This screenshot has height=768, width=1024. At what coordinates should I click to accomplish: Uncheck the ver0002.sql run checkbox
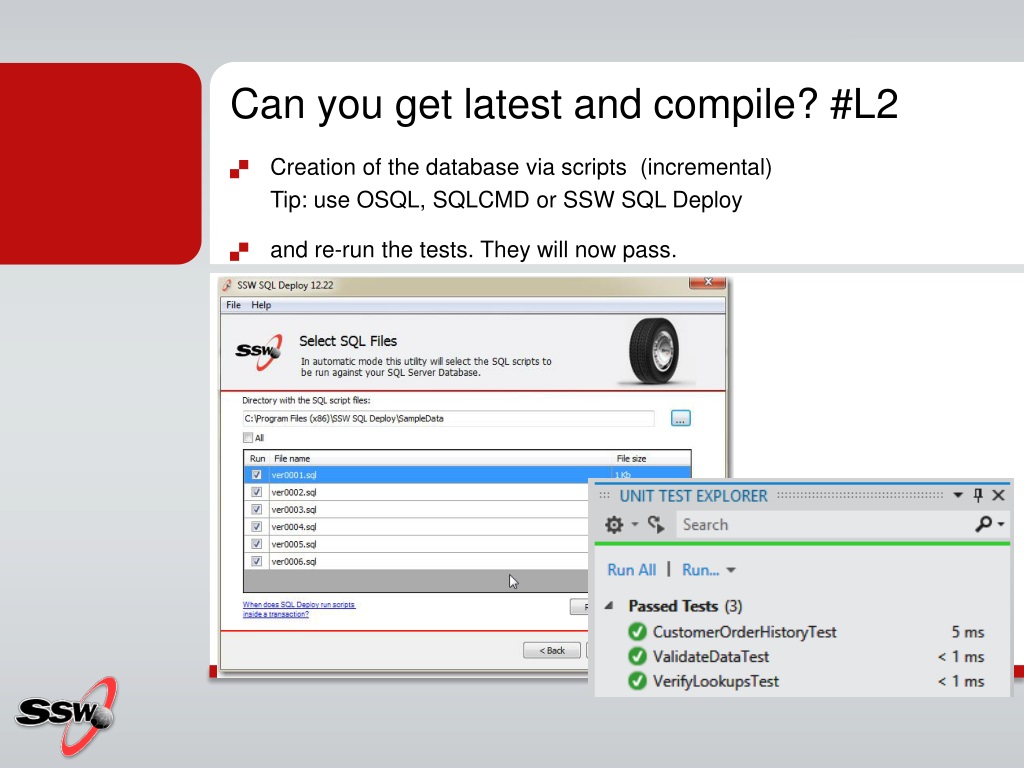click(257, 492)
